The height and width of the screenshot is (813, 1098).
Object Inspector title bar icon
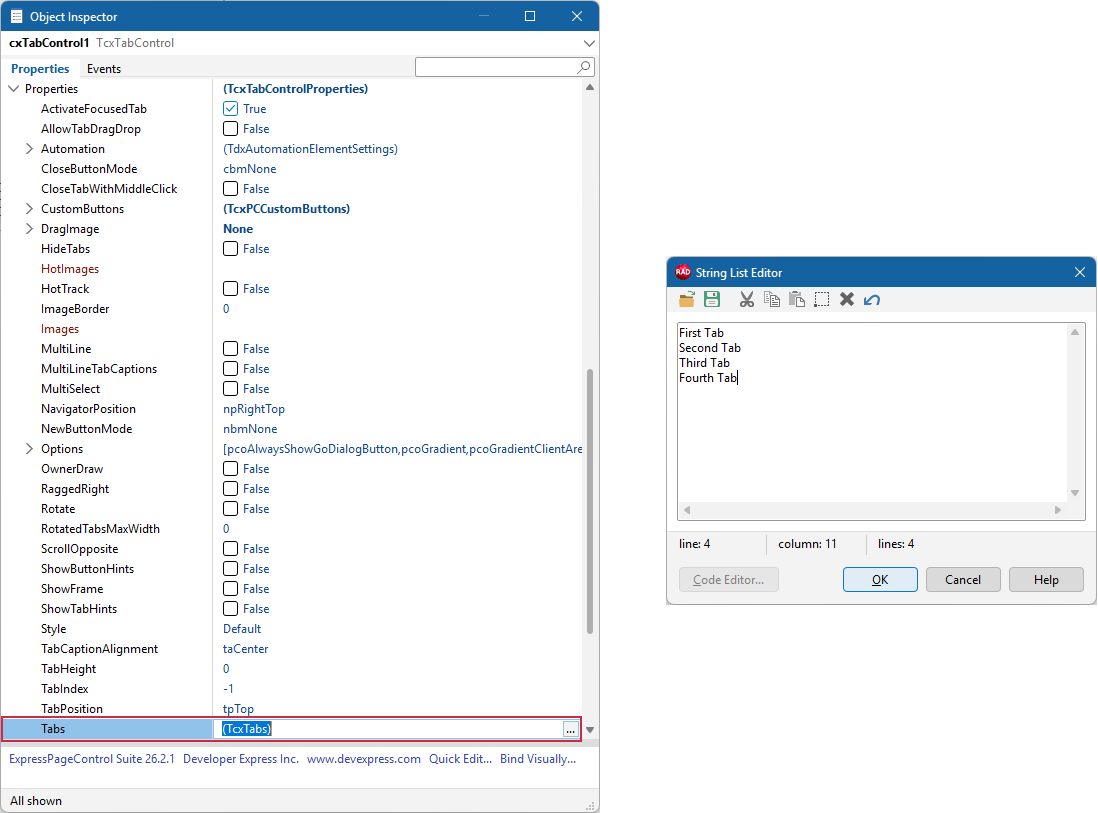click(x=16, y=16)
